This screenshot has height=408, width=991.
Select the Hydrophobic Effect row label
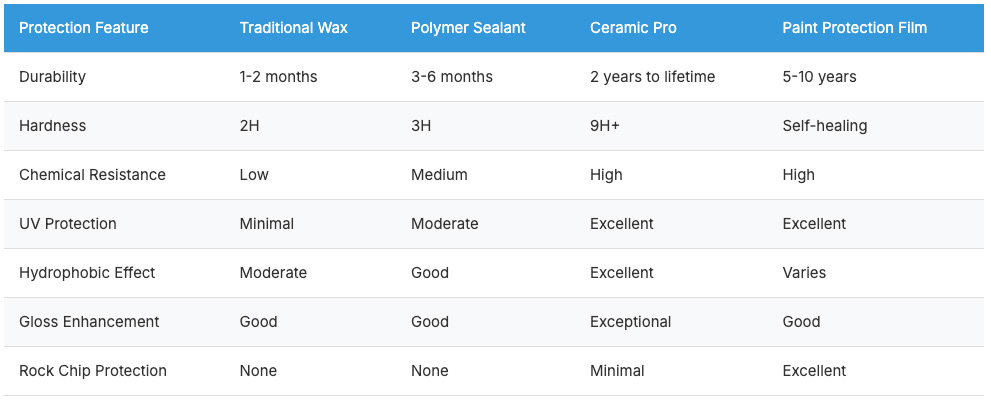[x=87, y=273]
